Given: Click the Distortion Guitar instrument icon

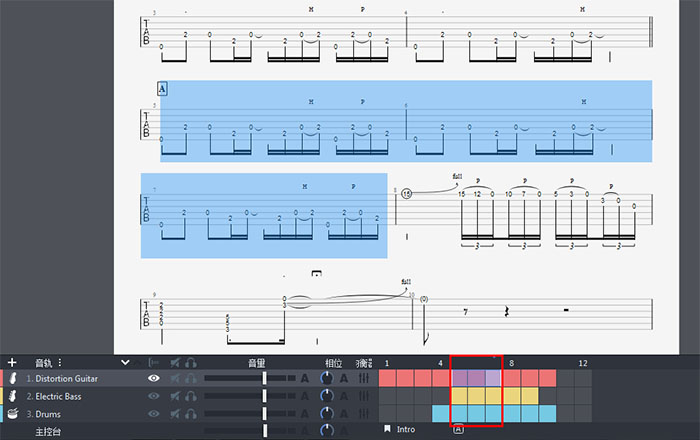Looking at the screenshot, I should tap(13, 379).
